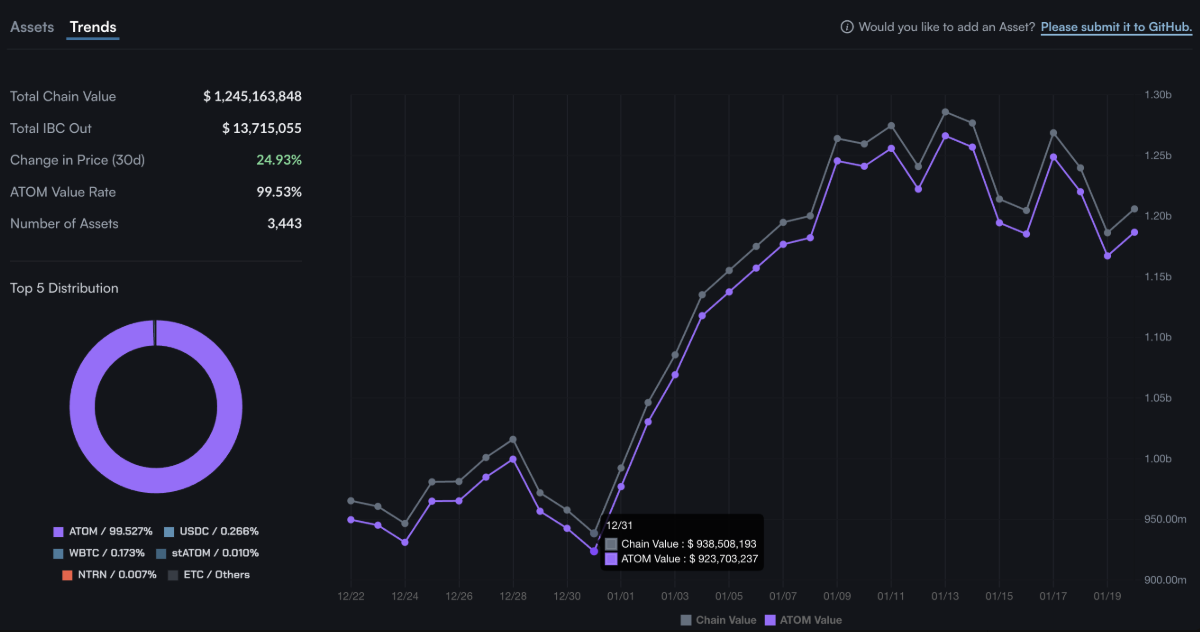The width and height of the screenshot is (1200, 632).
Task: Click the WBTC legend square icon
Action: (59, 553)
